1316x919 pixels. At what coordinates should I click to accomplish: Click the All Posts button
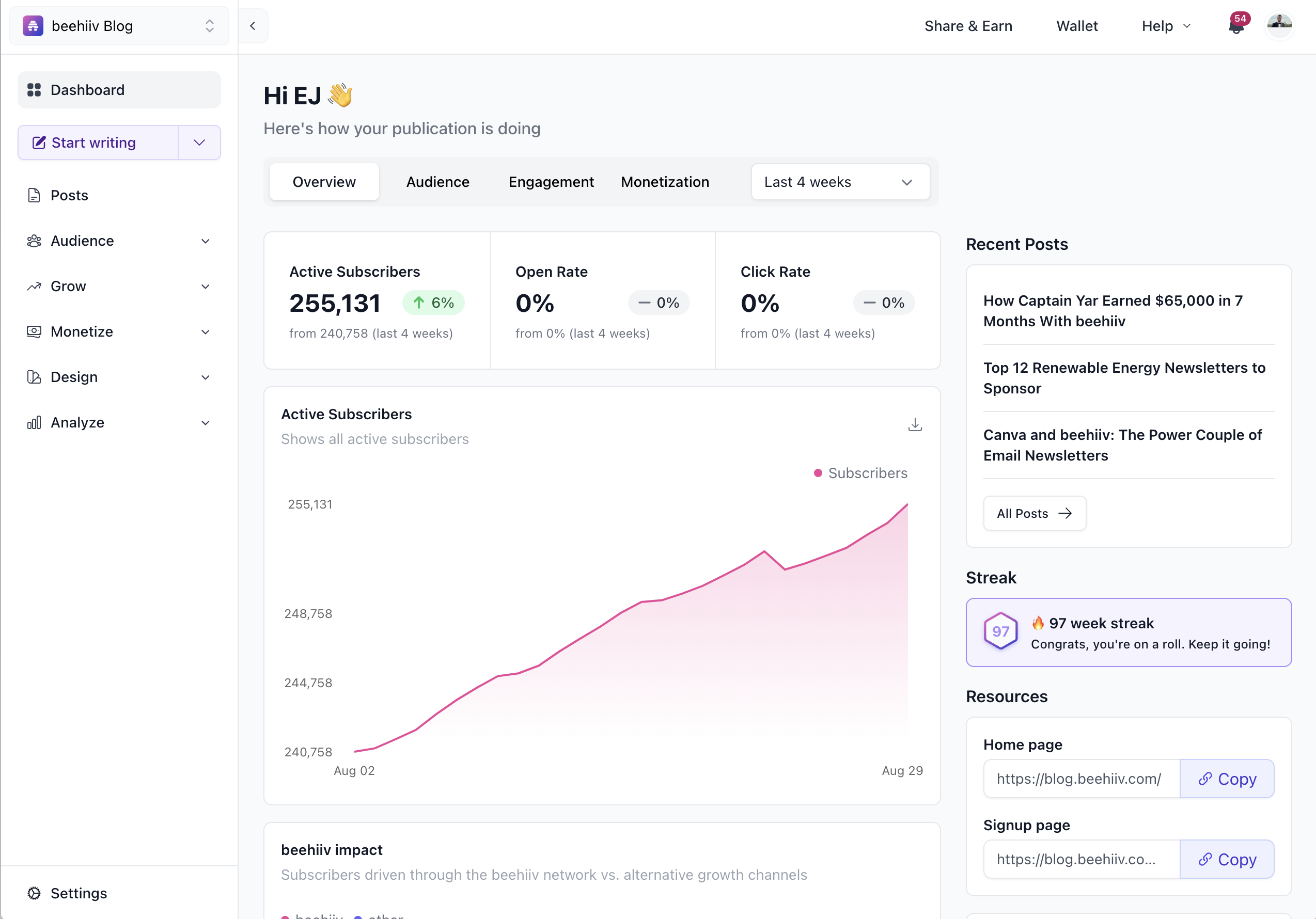pos(1034,513)
